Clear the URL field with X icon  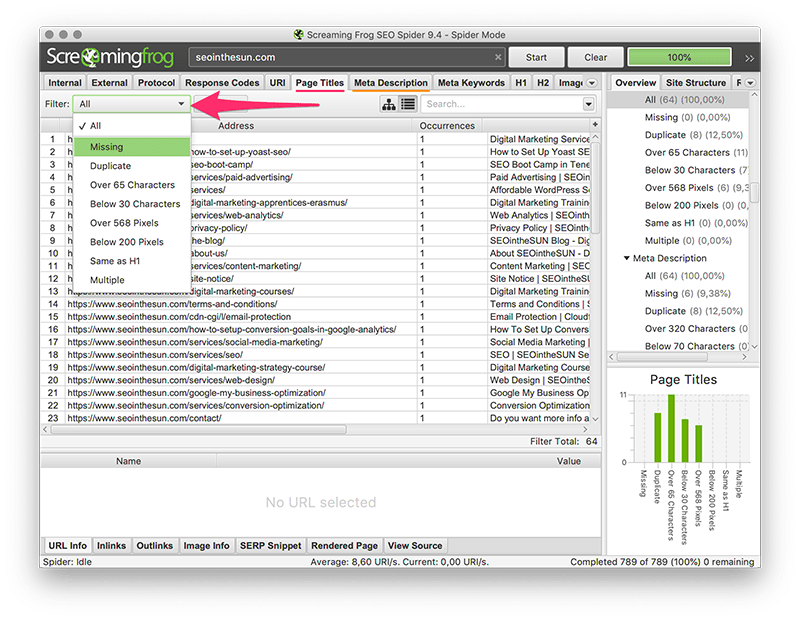(x=498, y=57)
